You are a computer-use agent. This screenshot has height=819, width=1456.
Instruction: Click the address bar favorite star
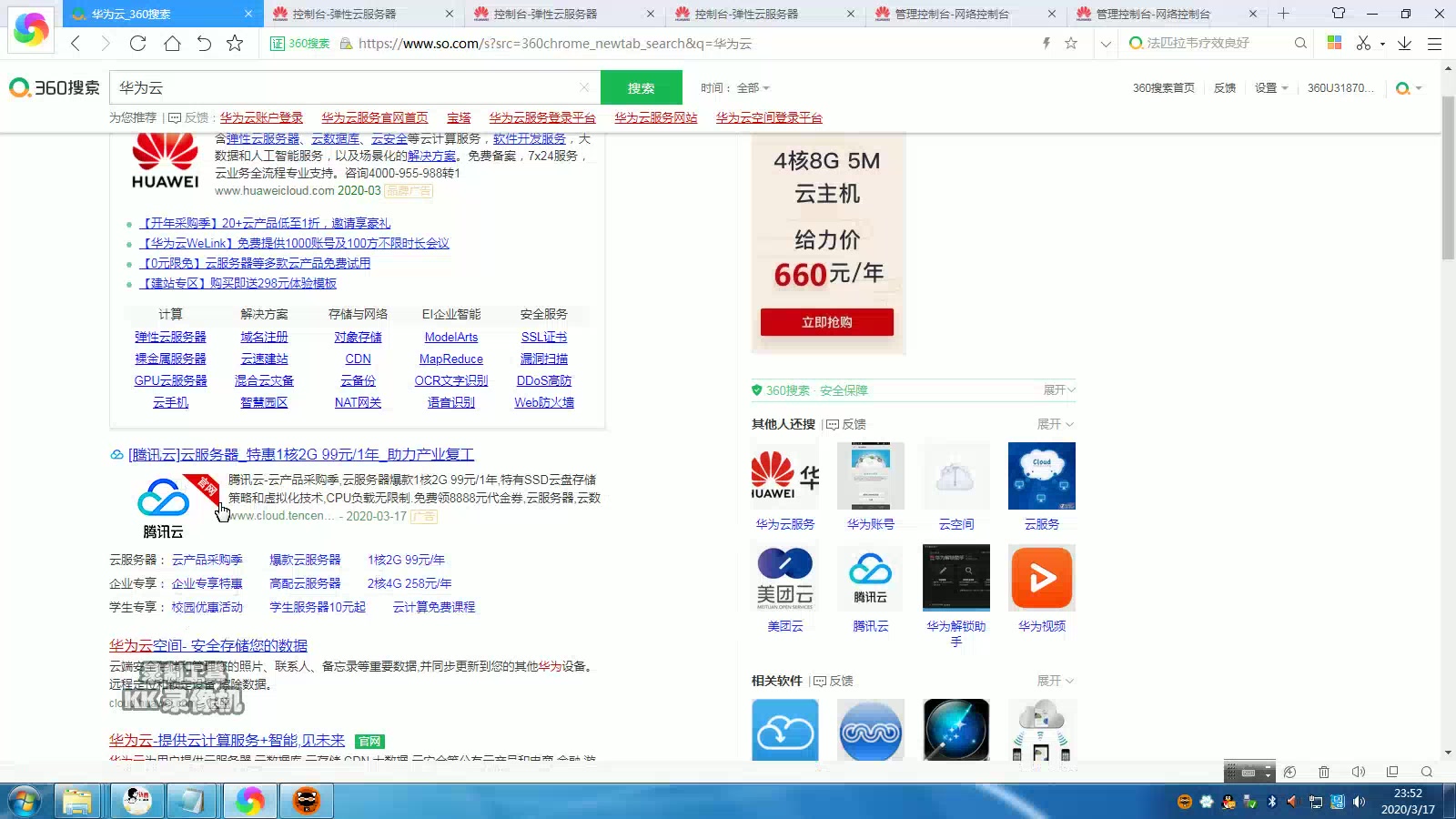[1071, 43]
